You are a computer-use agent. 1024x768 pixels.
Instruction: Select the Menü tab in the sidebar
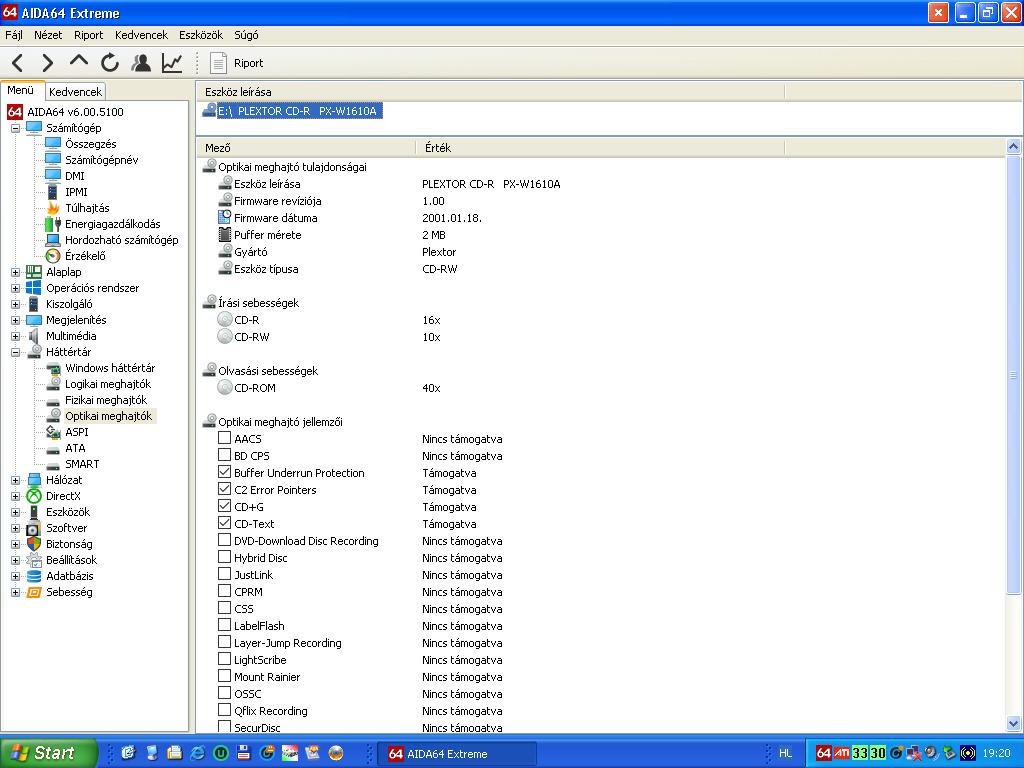[21, 90]
